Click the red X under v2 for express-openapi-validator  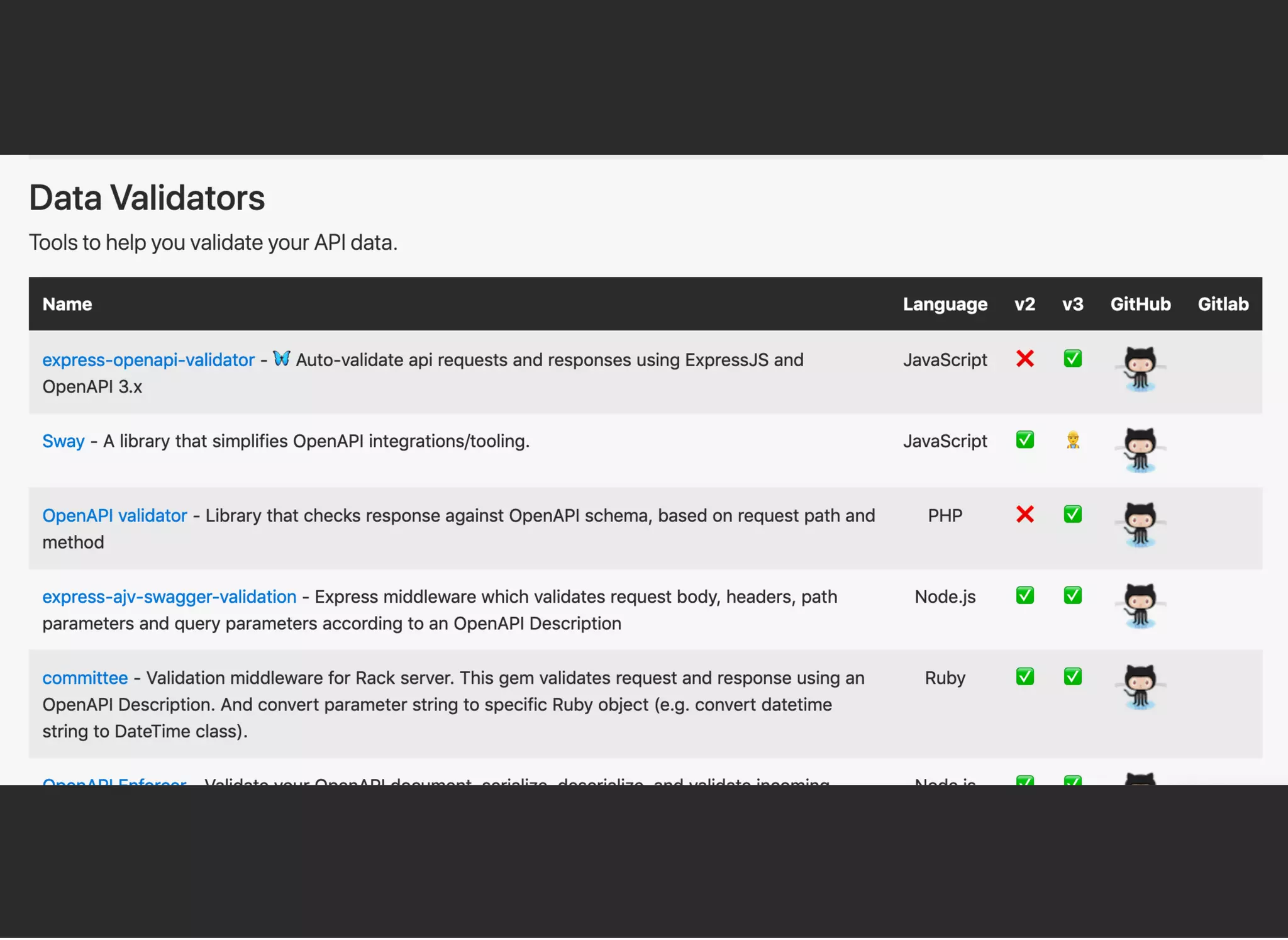coord(1024,359)
